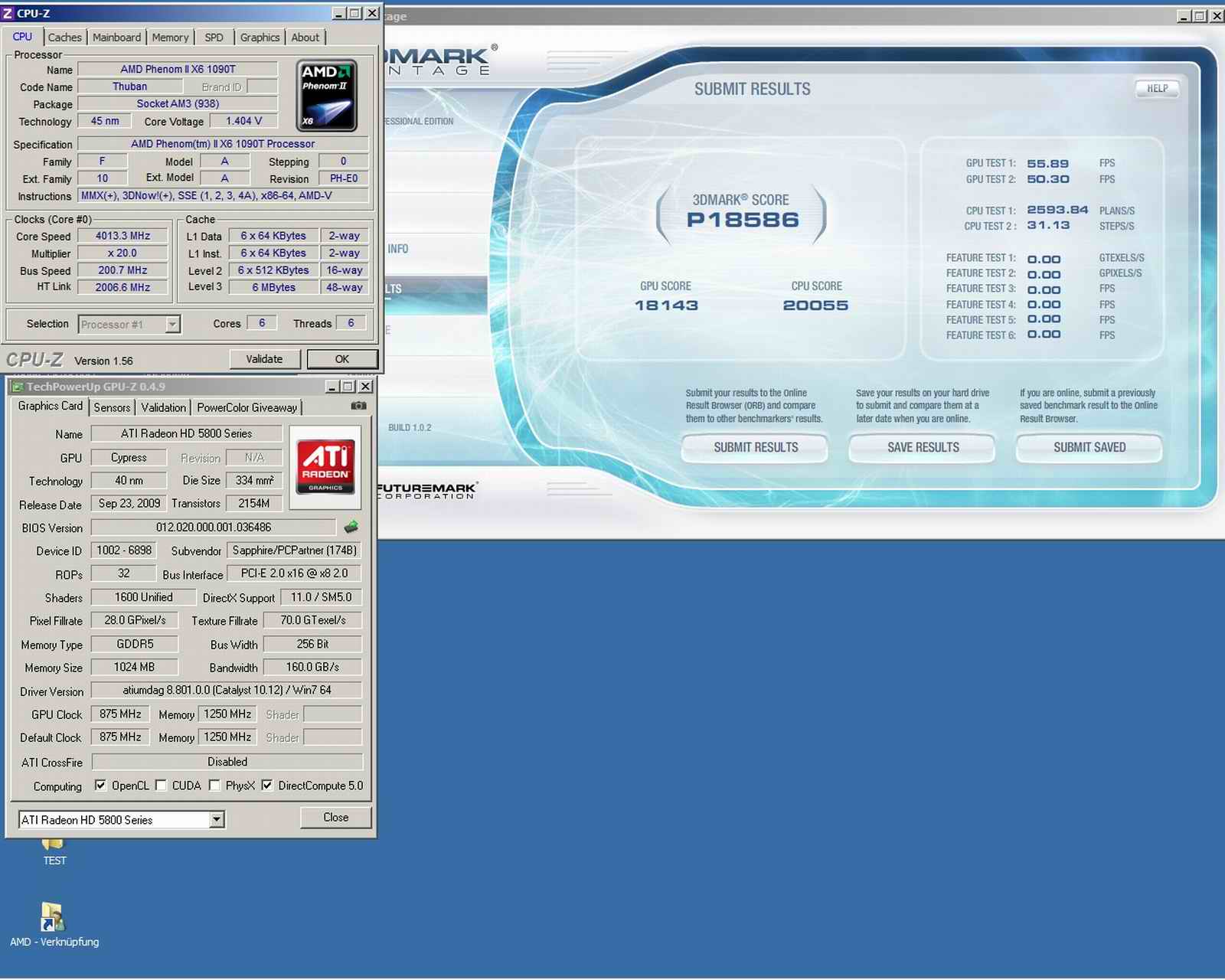The width and height of the screenshot is (1225, 980).
Task: Open the ATI Radeon HD 5800 Series dropdown
Action: tap(121, 820)
